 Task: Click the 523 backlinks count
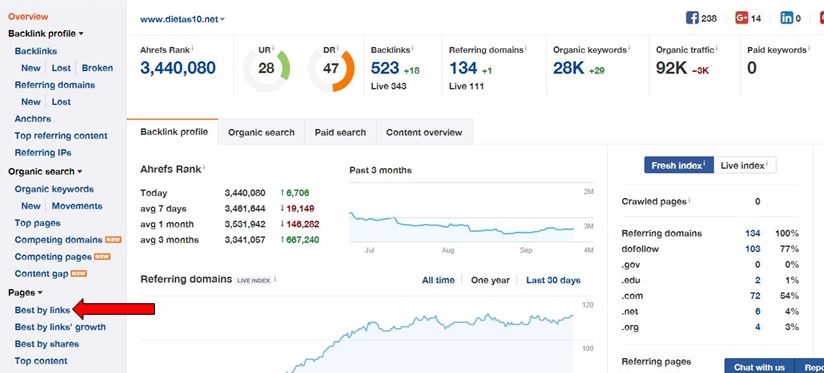pos(385,68)
